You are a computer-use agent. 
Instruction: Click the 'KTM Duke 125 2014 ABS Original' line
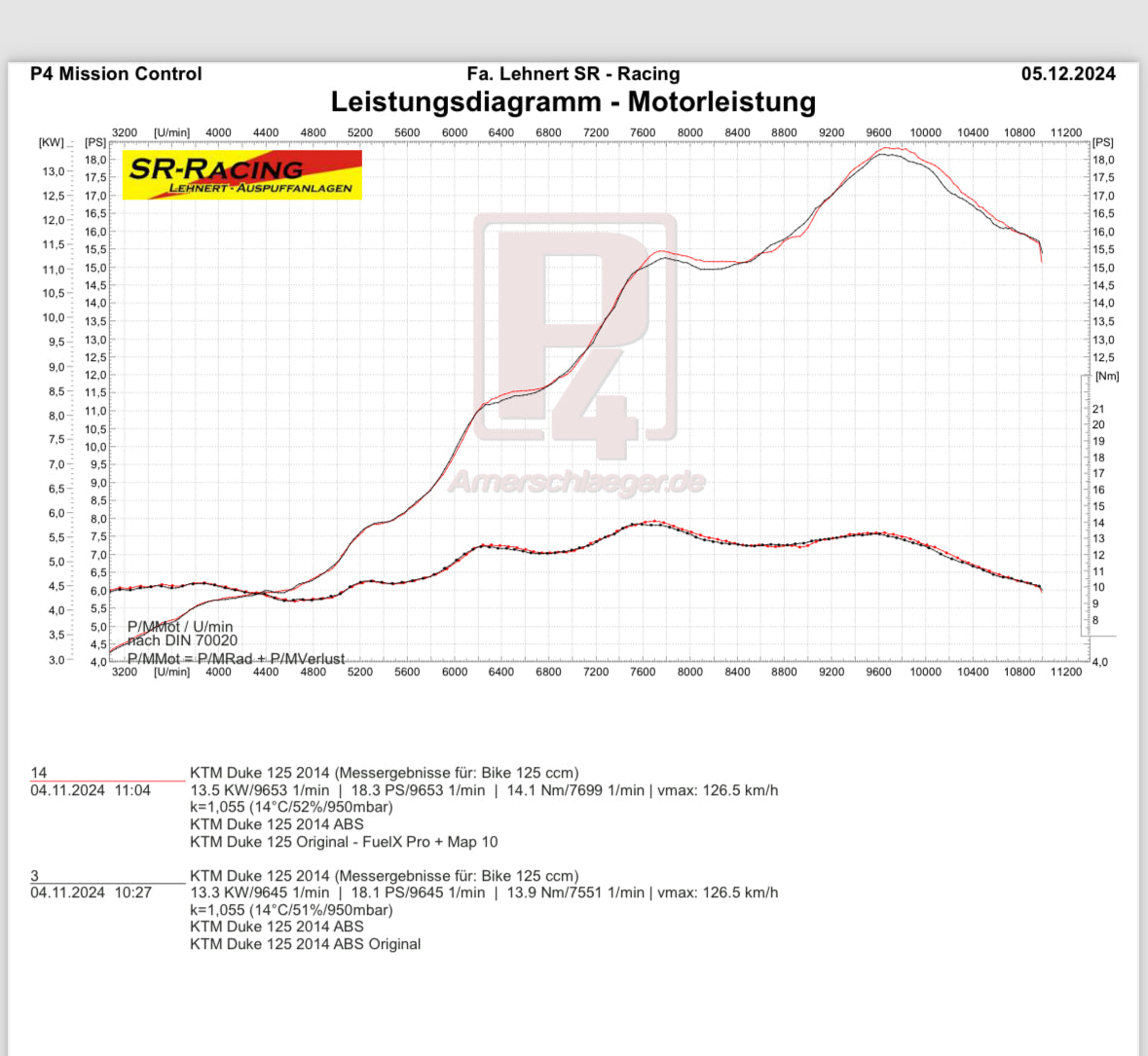pos(306,945)
